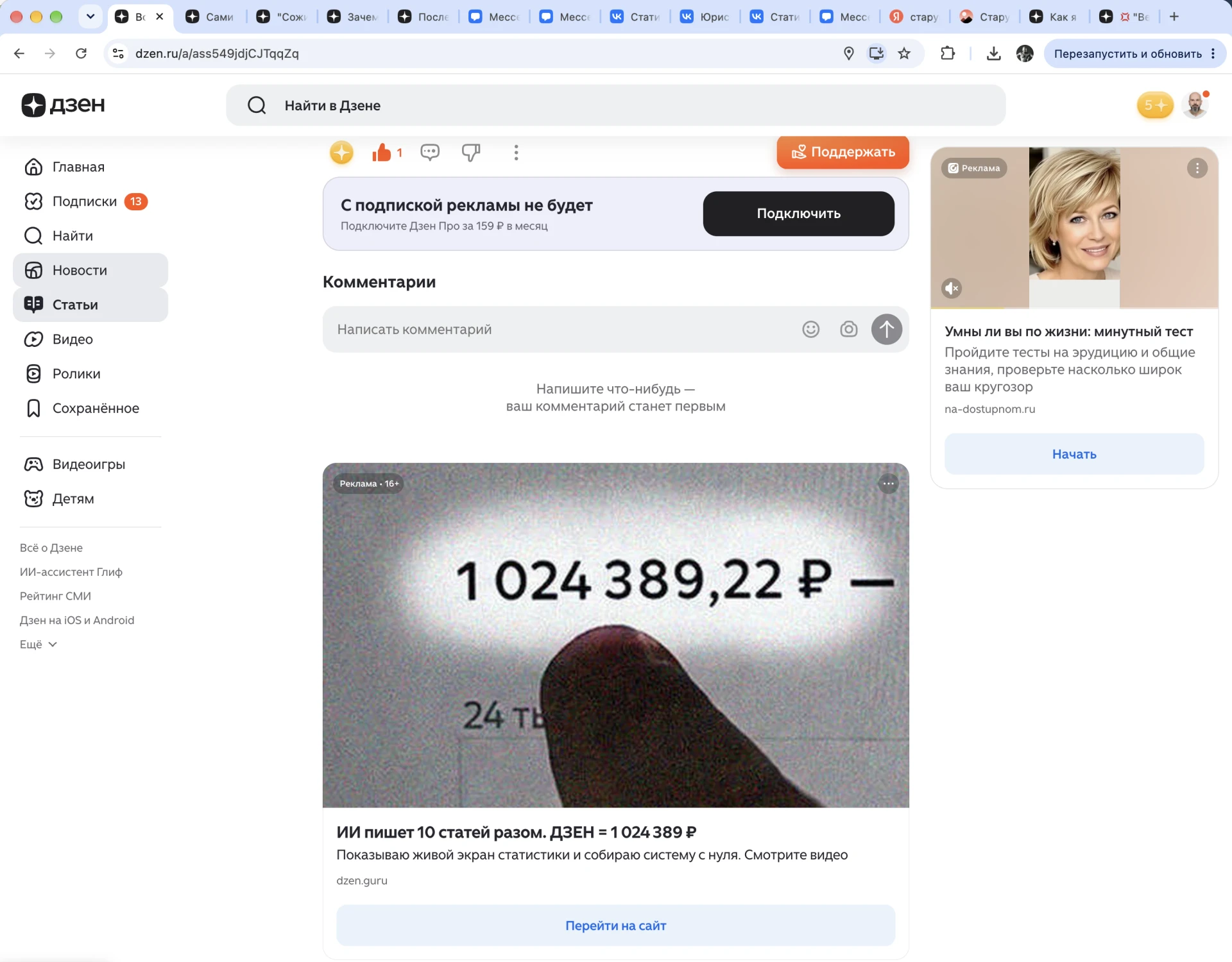View site information icon in address bar

click(118, 53)
